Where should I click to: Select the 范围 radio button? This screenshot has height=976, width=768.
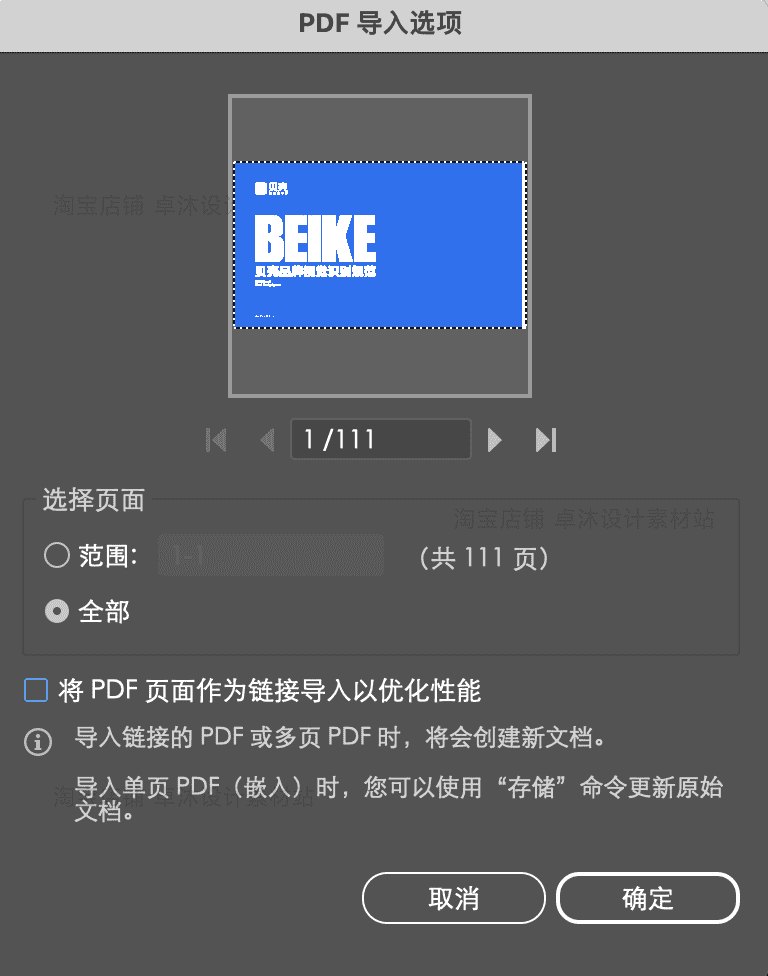[x=57, y=555]
